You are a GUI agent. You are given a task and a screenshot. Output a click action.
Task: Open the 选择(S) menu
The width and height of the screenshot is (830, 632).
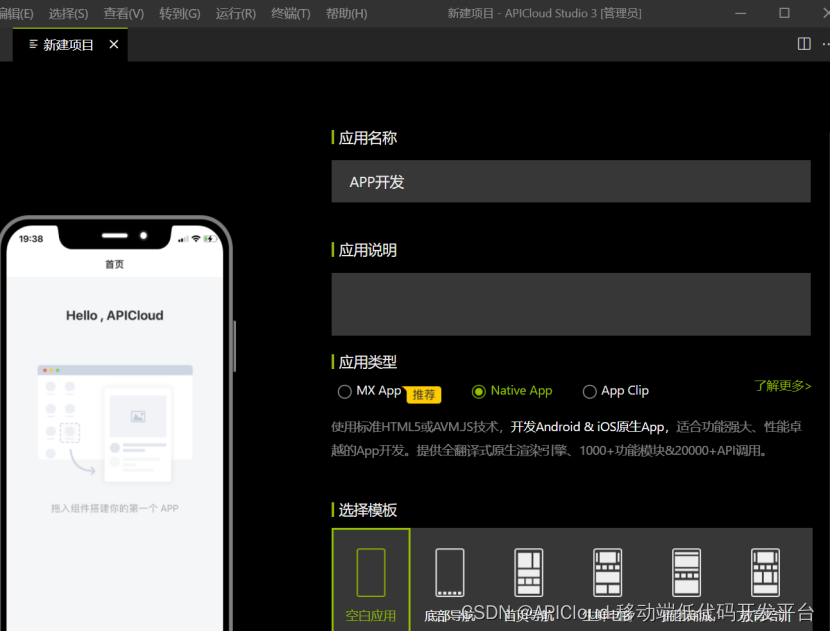68,13
